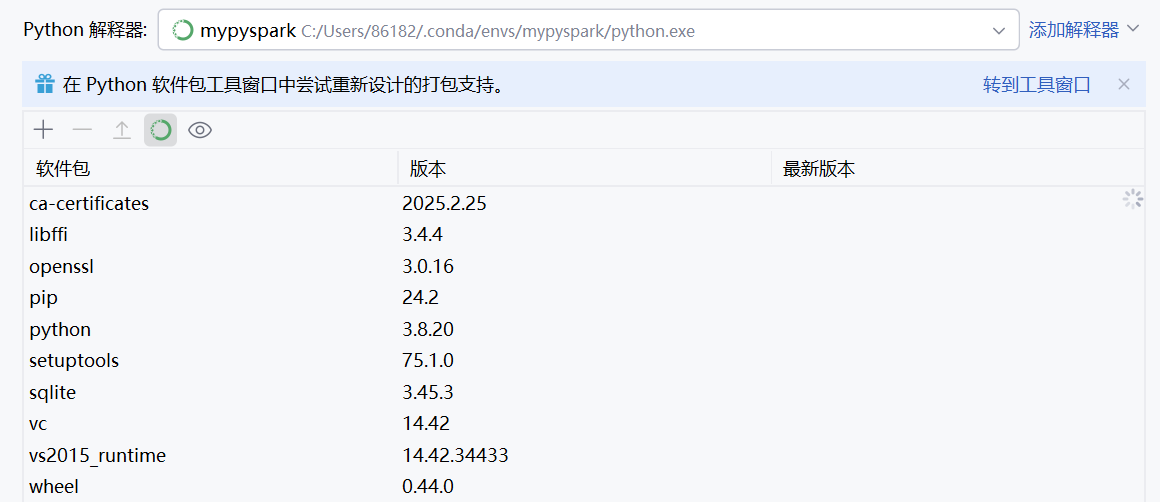Select the python package row
The height and width of the screenshot is (502, 1160).
tap(584, 329)
